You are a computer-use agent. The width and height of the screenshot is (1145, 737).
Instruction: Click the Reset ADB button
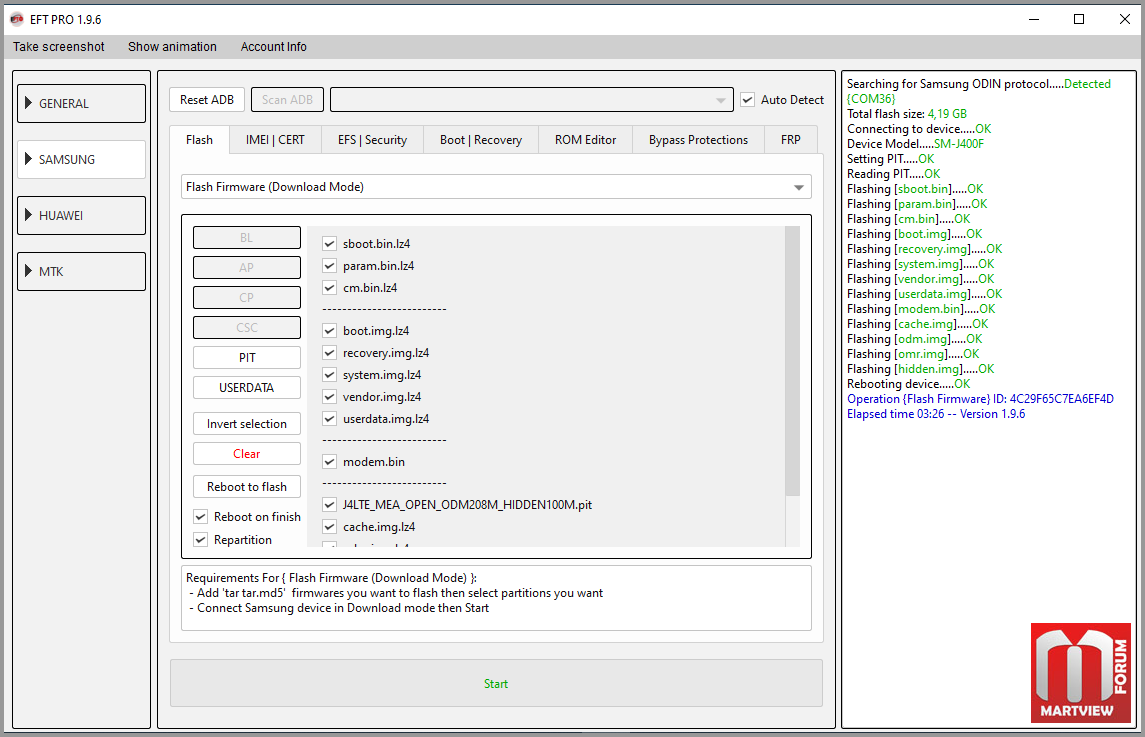[x=207, y=100]
